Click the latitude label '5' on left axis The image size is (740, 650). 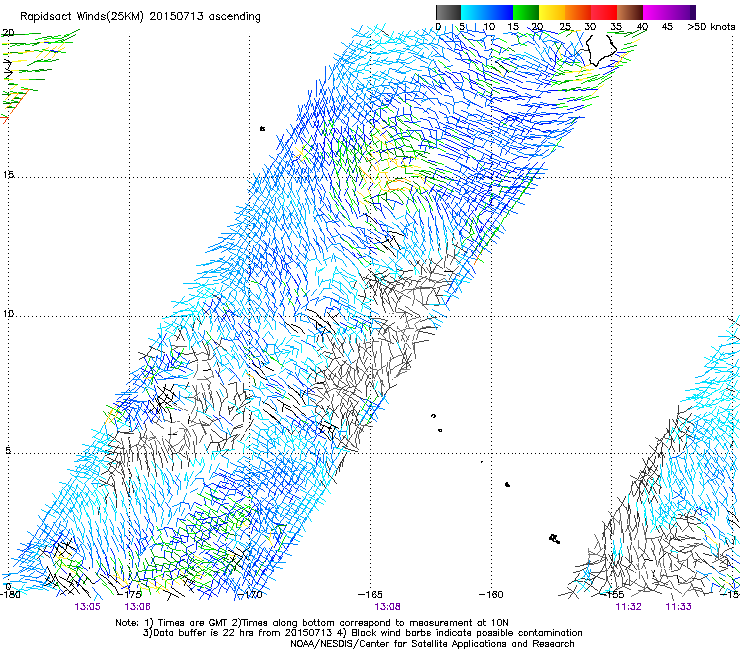coord(8,451)
